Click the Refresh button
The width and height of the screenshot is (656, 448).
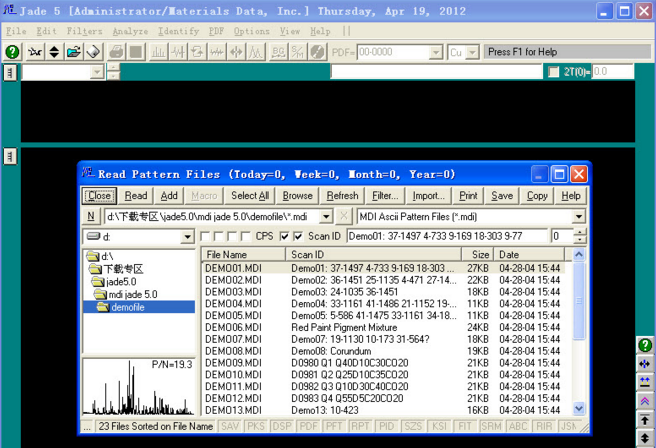[x=343, y=196]
